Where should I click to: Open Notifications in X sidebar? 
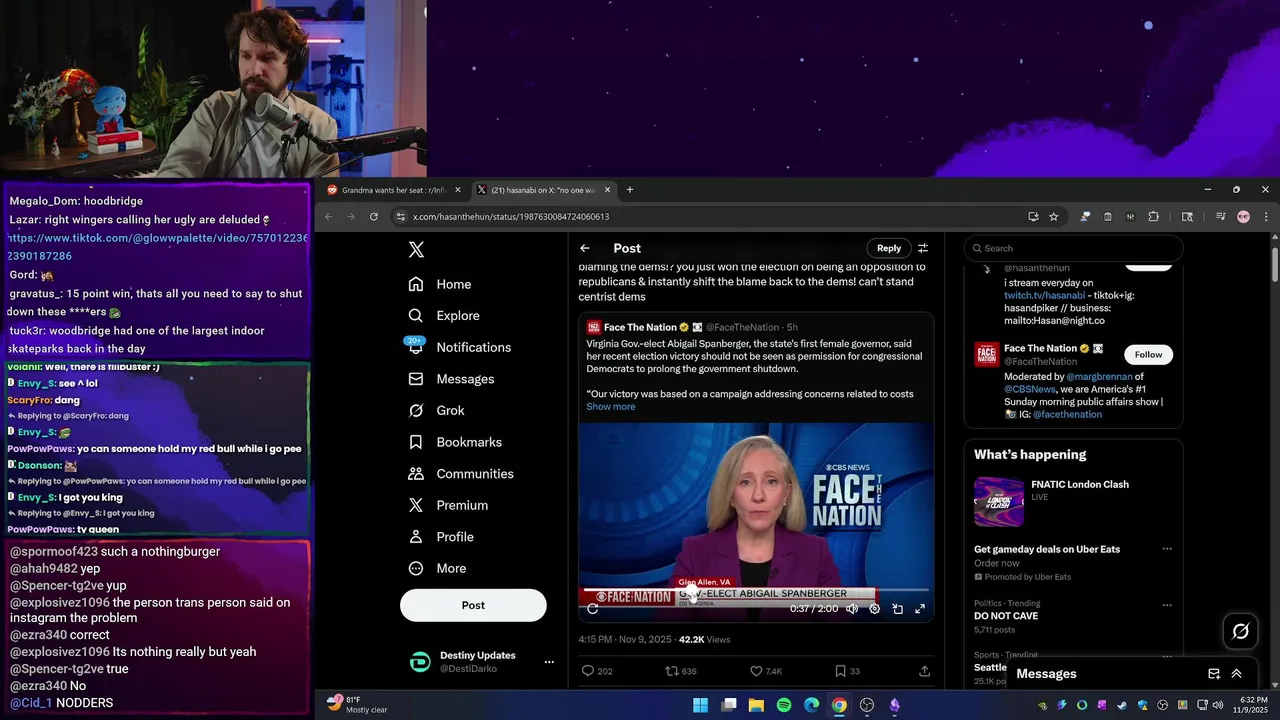(460, 347)
